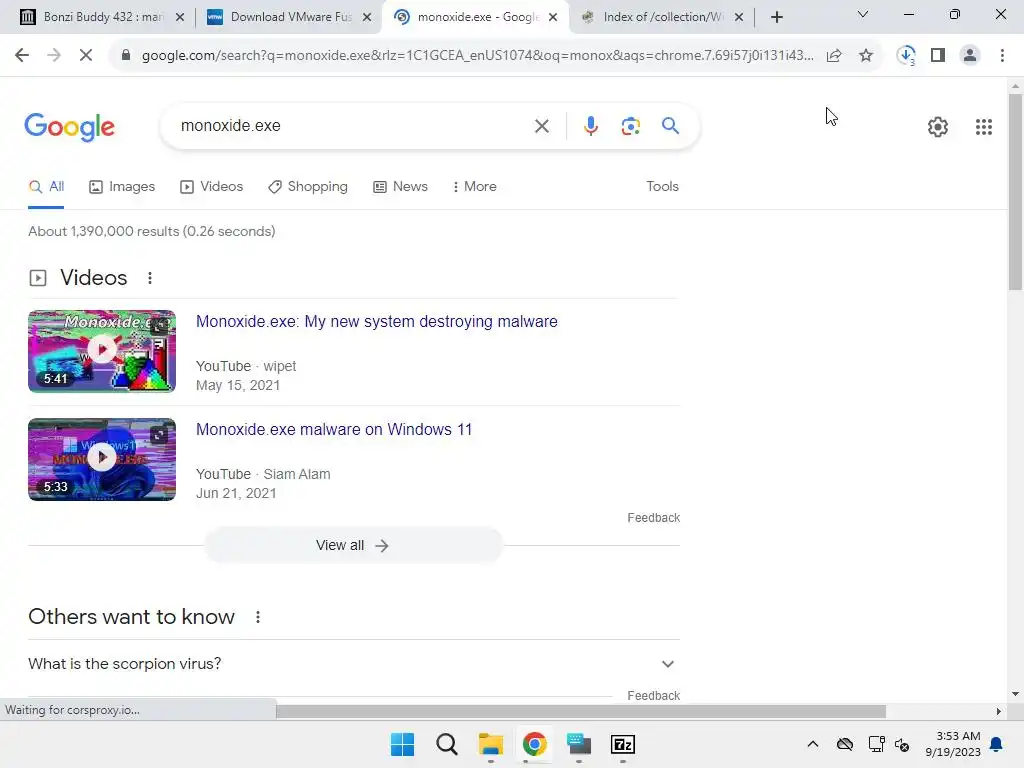Screen dimensions: 1024x768
Task: Click the Chrome taskbar icon
Action: [x=534, y=744]
